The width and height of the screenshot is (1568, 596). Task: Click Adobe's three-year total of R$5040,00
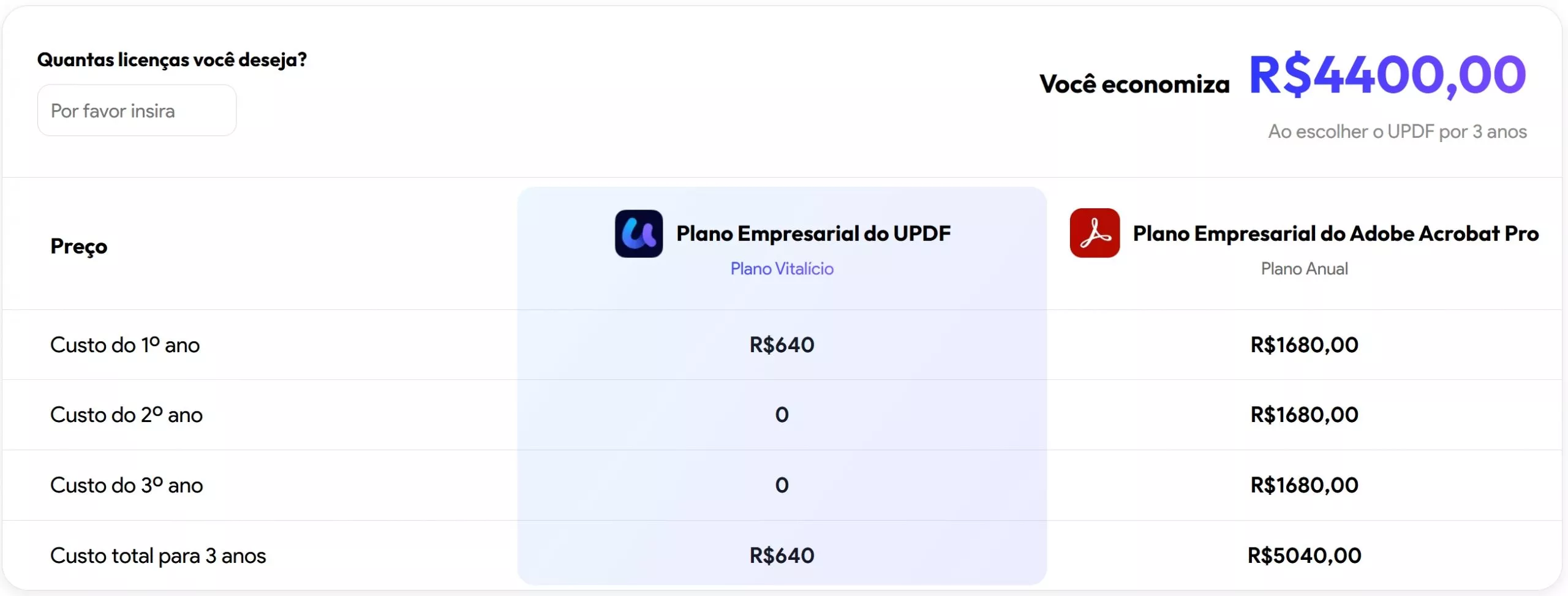1304,556
